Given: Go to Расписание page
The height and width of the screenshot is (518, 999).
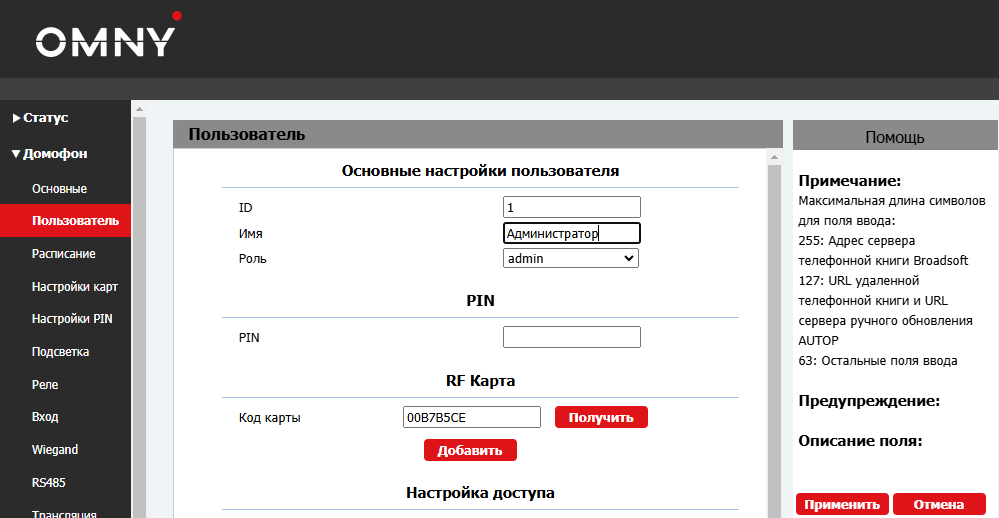Looking at the screenshot, I should point(63,254).
